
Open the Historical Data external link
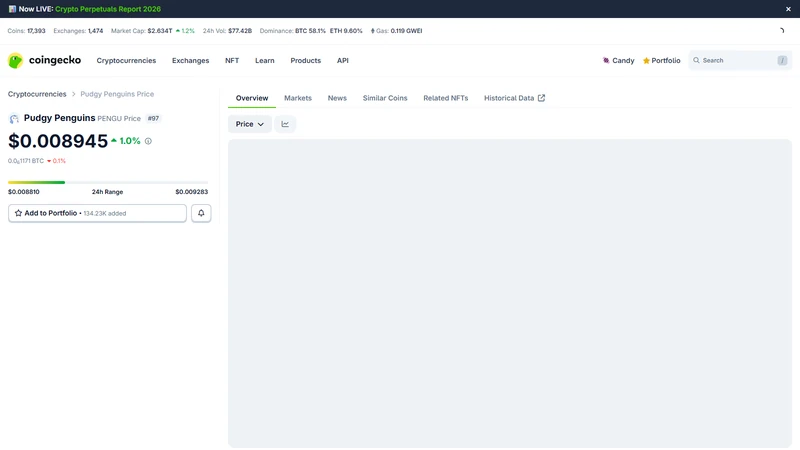514,98
